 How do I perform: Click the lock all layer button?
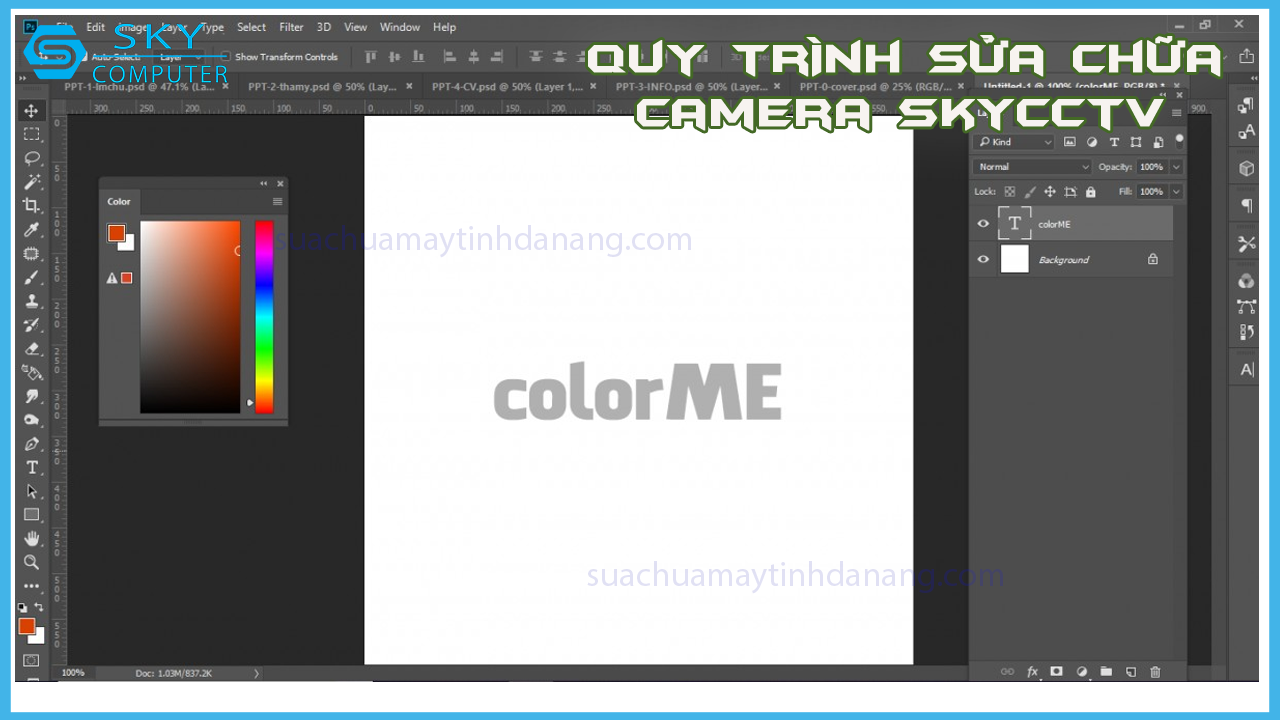point(1091,192)
